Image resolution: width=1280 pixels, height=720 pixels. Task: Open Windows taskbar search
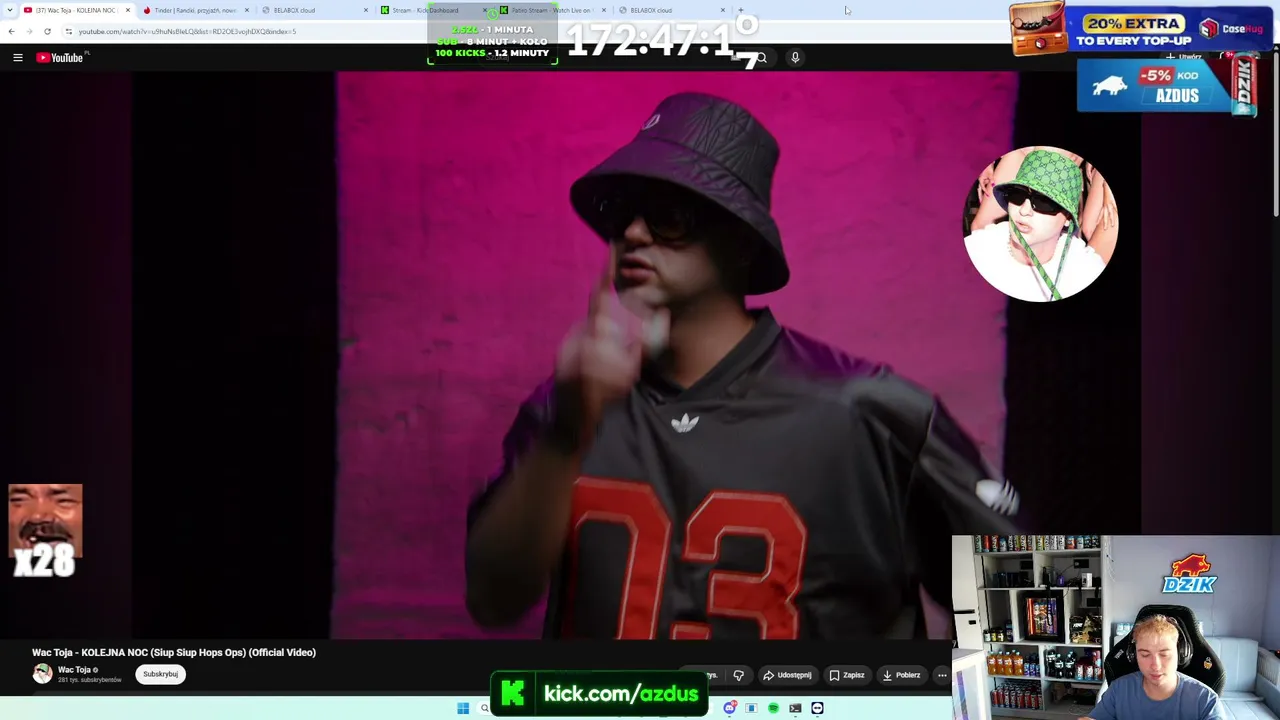(484, 708)
